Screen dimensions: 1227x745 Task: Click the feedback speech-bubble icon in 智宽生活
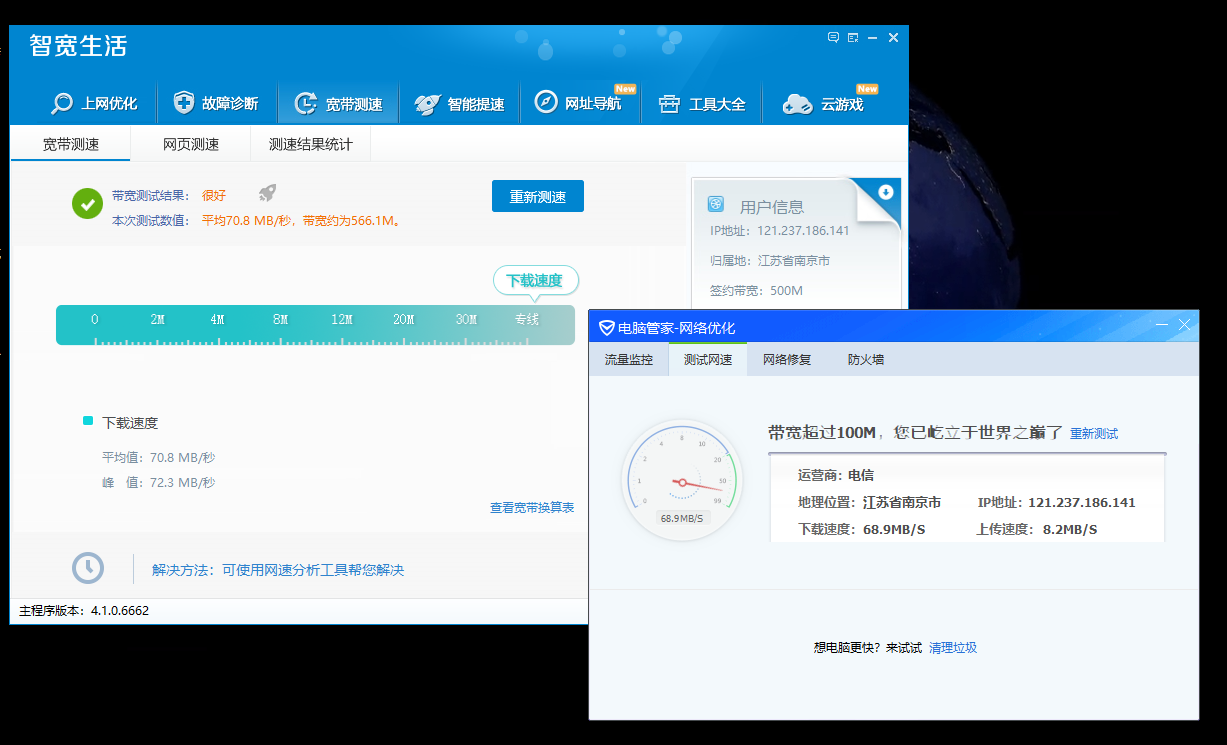[833, 38]
